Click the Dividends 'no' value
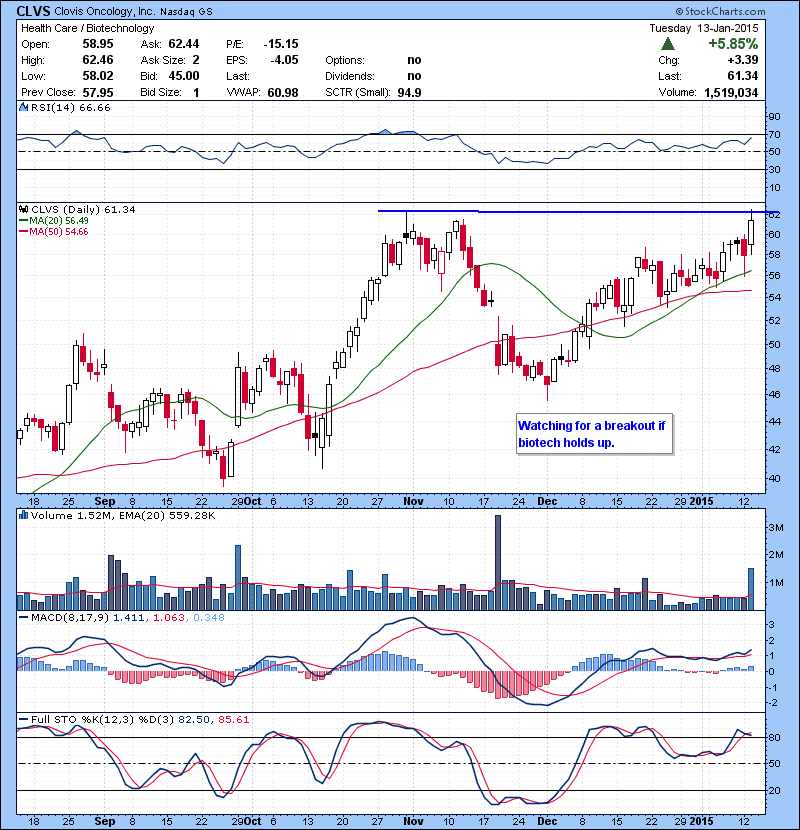Viewport: 800px width, 830px height. [414, 76]
